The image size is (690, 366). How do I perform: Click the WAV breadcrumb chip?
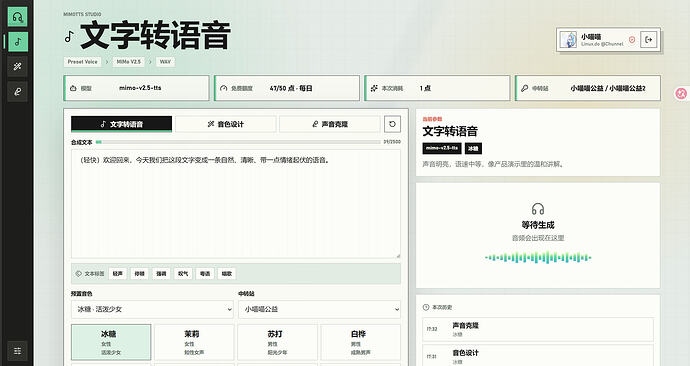[x=165, y=62]
